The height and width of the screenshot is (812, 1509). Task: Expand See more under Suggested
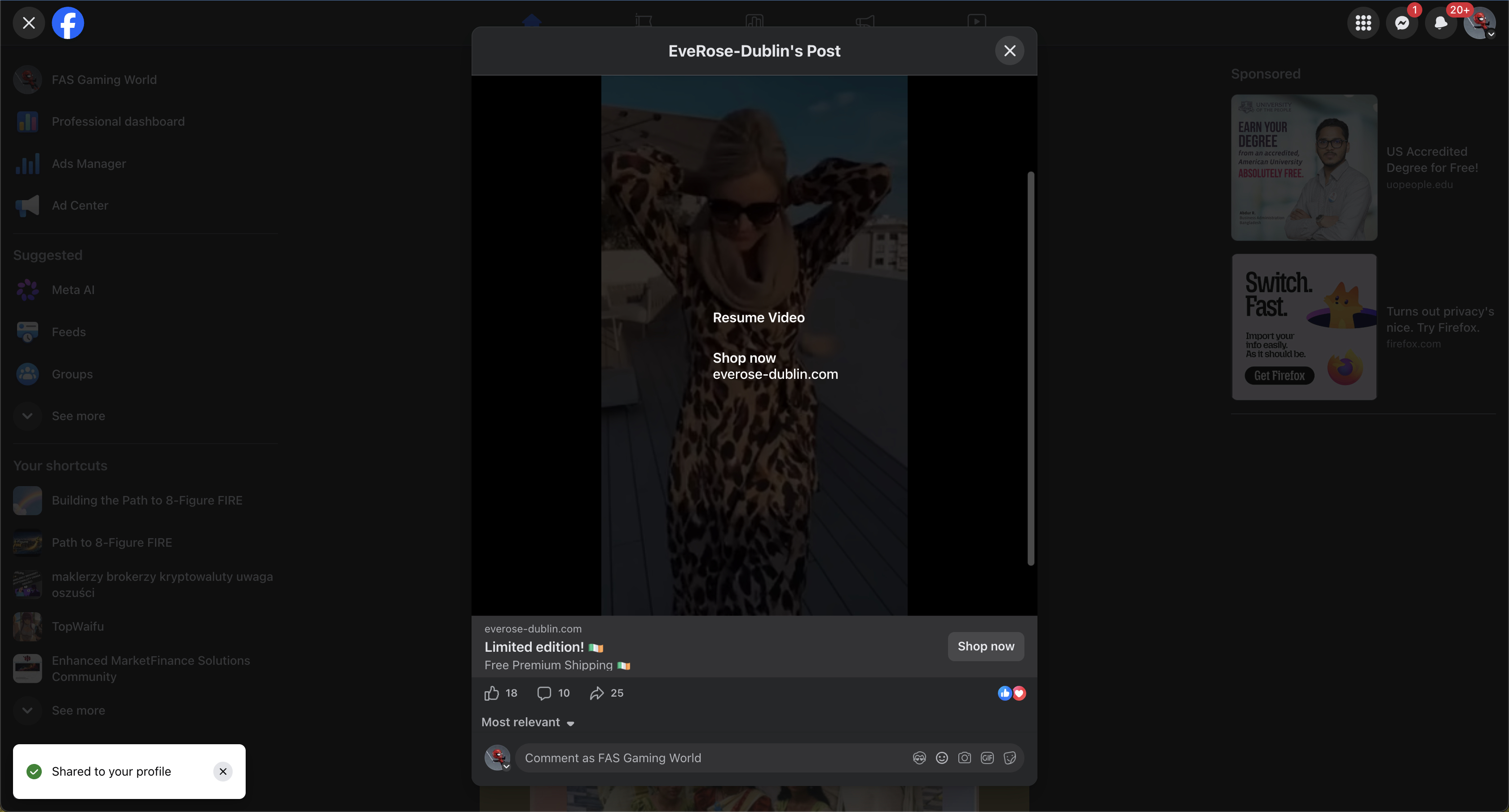point(145,416)
